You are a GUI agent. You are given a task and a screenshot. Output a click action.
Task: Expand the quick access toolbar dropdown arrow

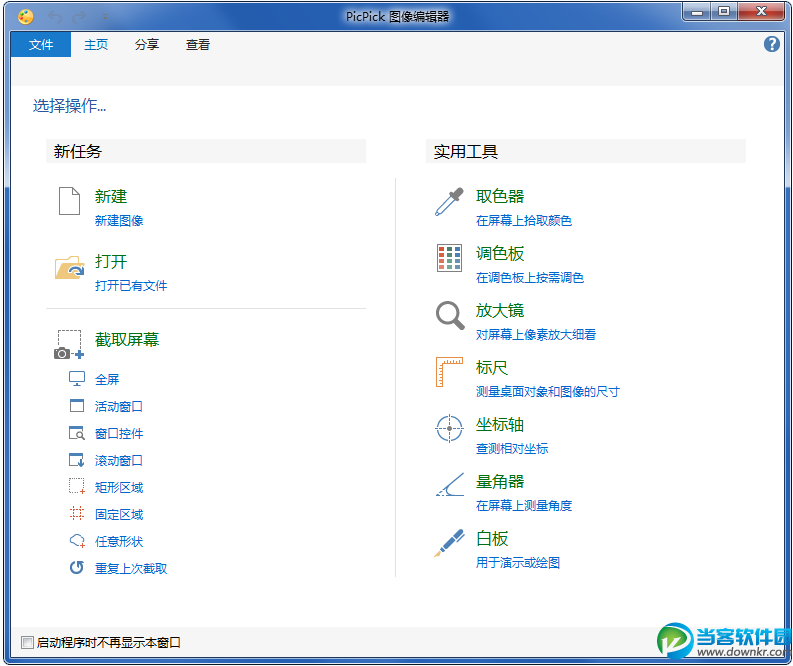(x=105, y=17)
